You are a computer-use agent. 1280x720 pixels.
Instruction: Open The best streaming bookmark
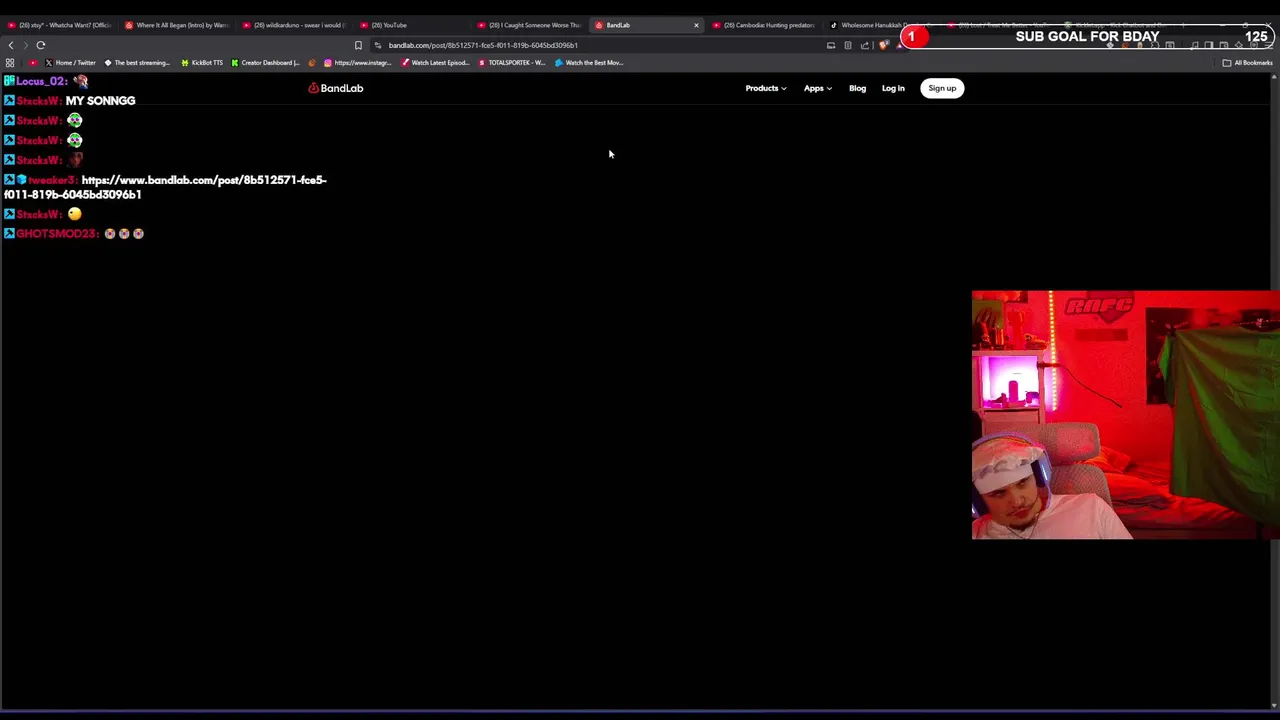pos(137,63)
